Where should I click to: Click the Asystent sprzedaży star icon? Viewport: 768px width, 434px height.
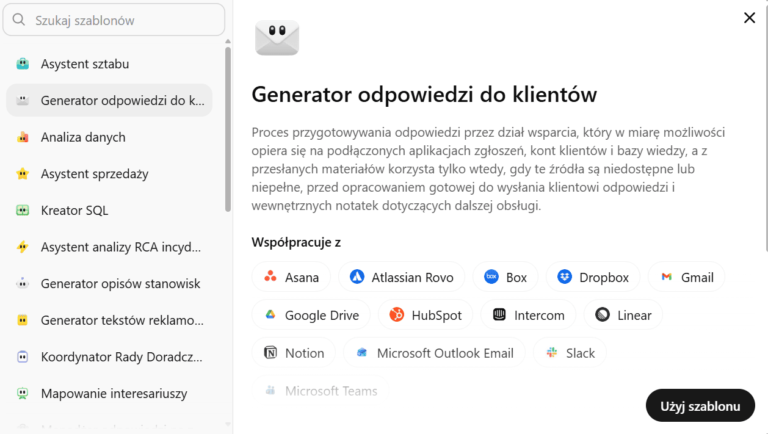click(x=23, y=173)
